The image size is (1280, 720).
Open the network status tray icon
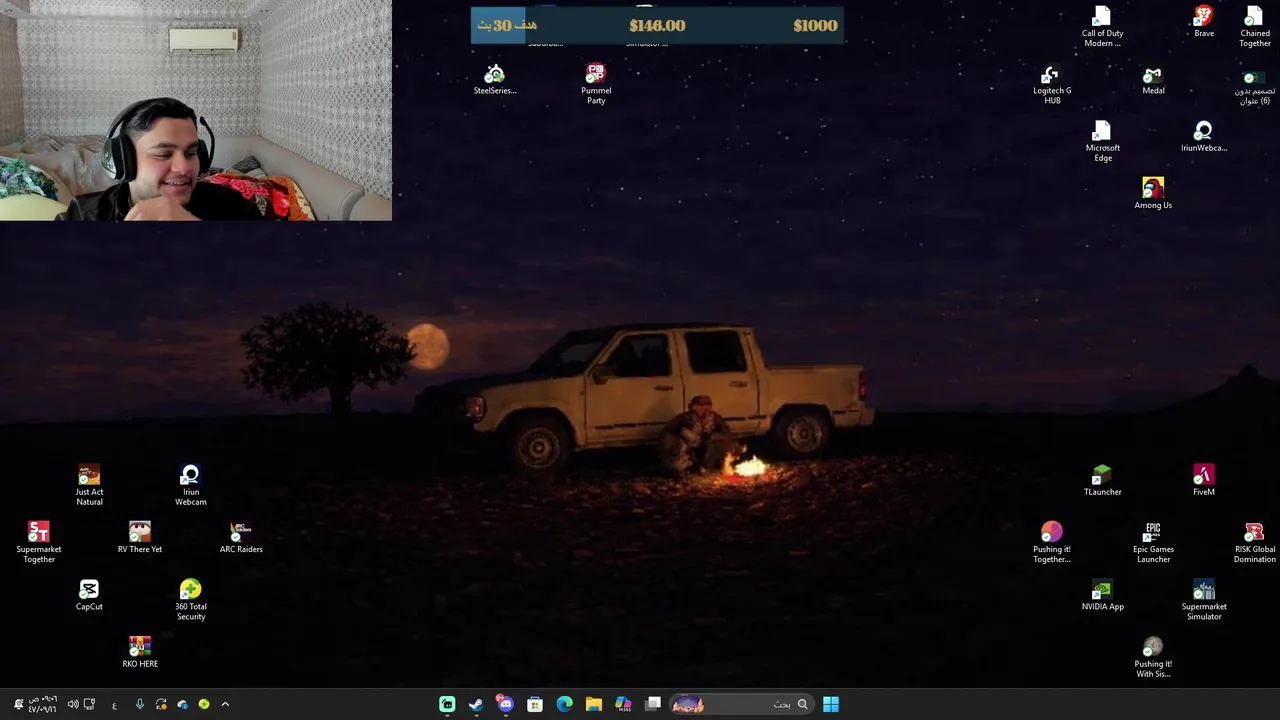click(89, 704)
